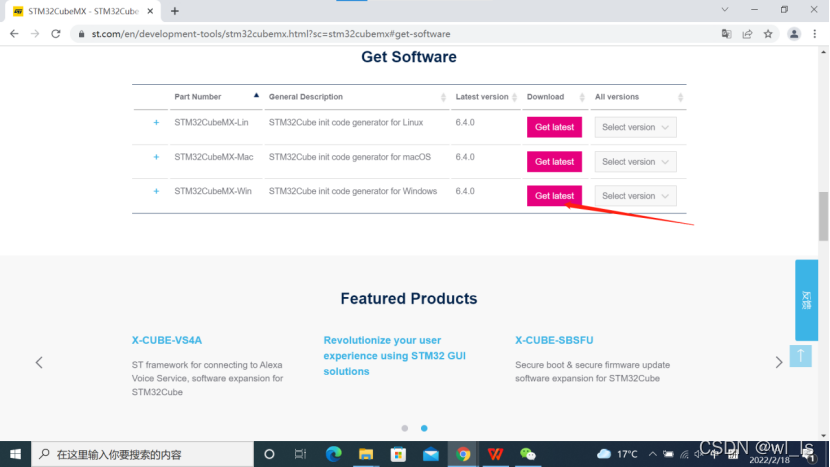
Task: Jump back to top of page
Action: pyautogui.click(x=800, y=356)
